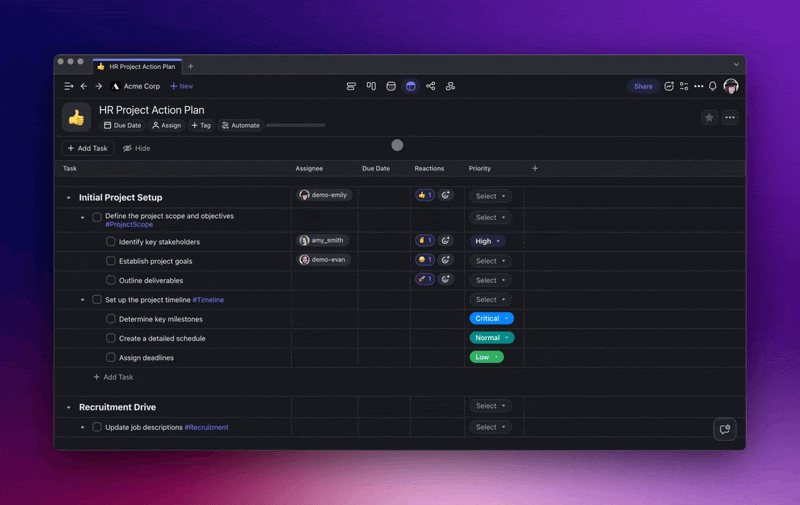Open the chat bubble helper icon
The image size is (800, 505).
725,429
